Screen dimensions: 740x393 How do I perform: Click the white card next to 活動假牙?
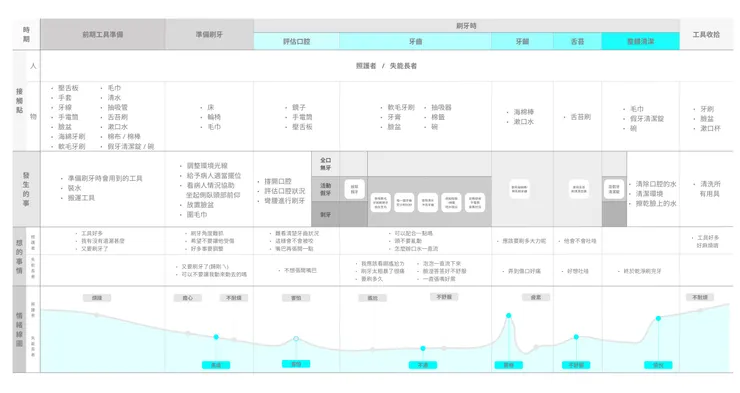(x=354, y=189)
